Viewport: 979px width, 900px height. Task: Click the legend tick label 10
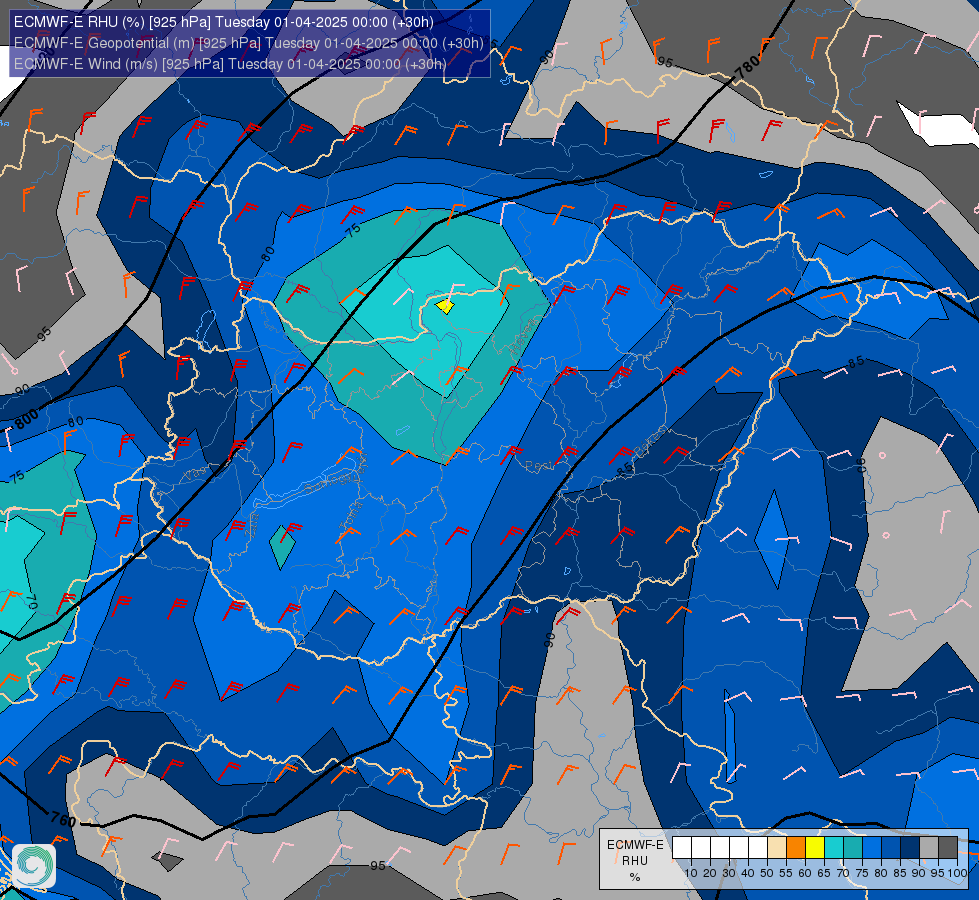[691, 873]
